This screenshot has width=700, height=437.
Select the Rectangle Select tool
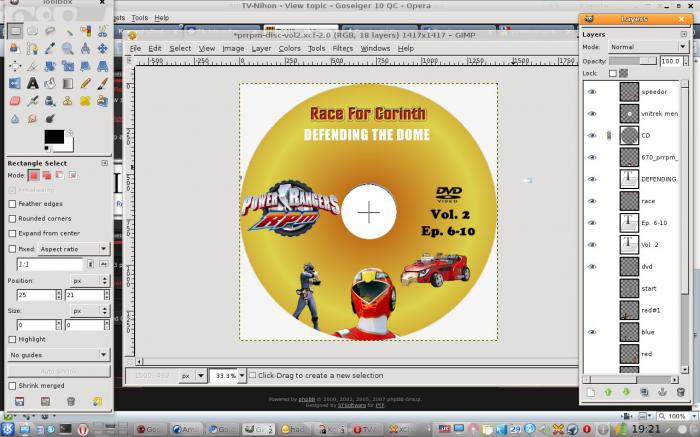click(15, 31)
